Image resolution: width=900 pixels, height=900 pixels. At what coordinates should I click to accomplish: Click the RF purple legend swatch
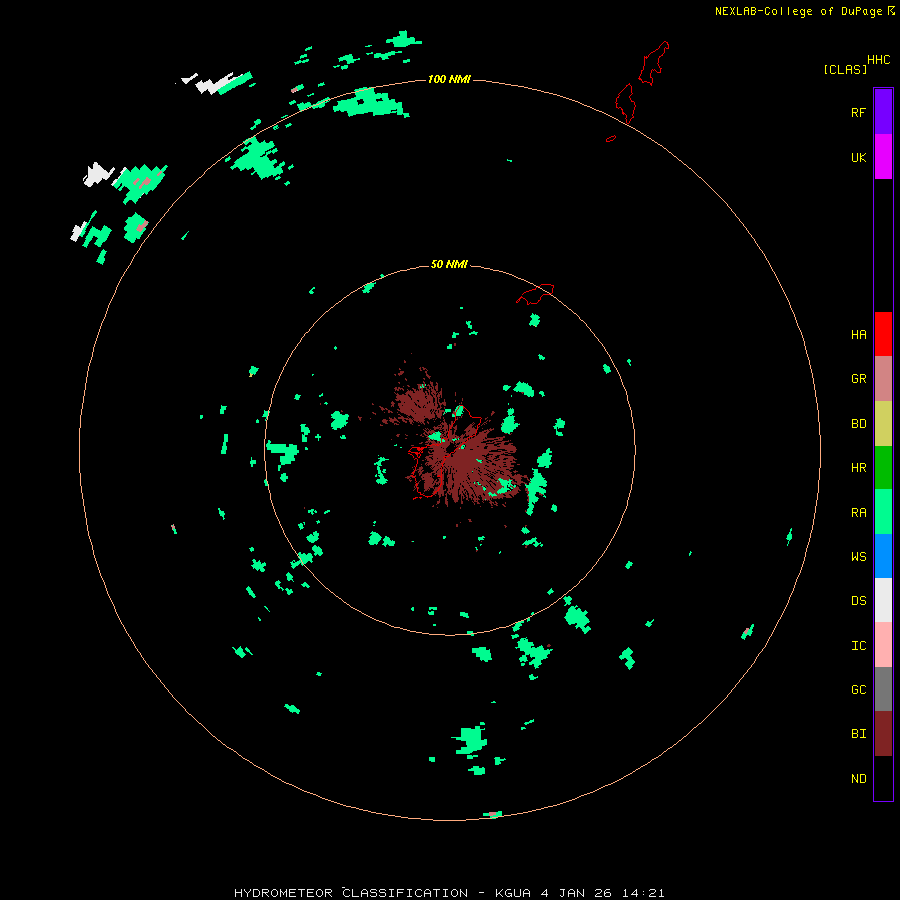(883, 112)
